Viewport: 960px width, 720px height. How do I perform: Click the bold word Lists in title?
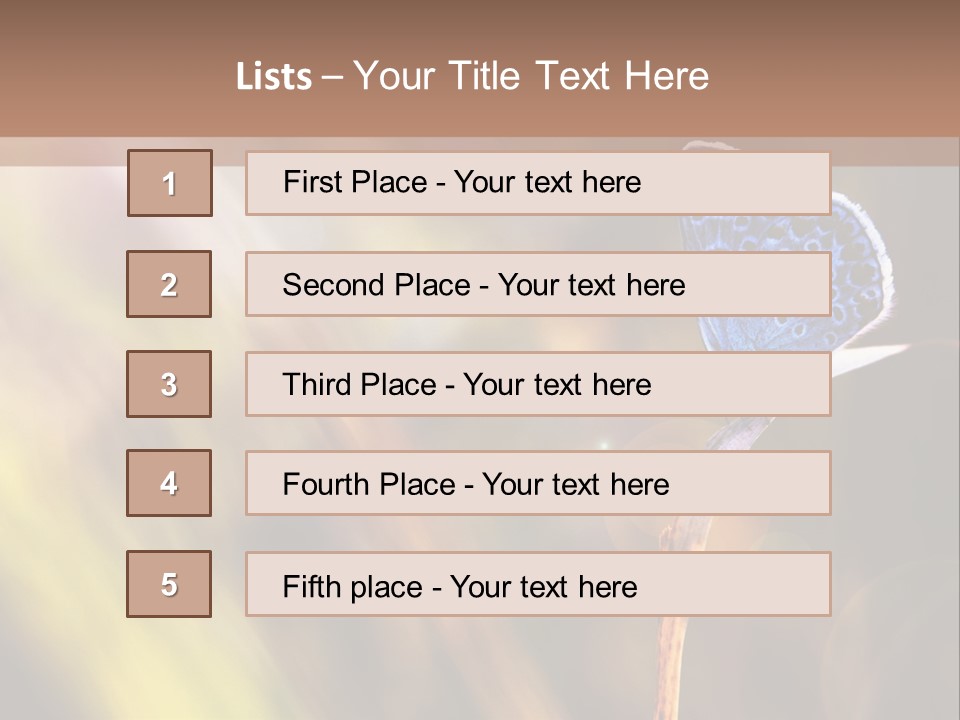[x=274, y=77]
